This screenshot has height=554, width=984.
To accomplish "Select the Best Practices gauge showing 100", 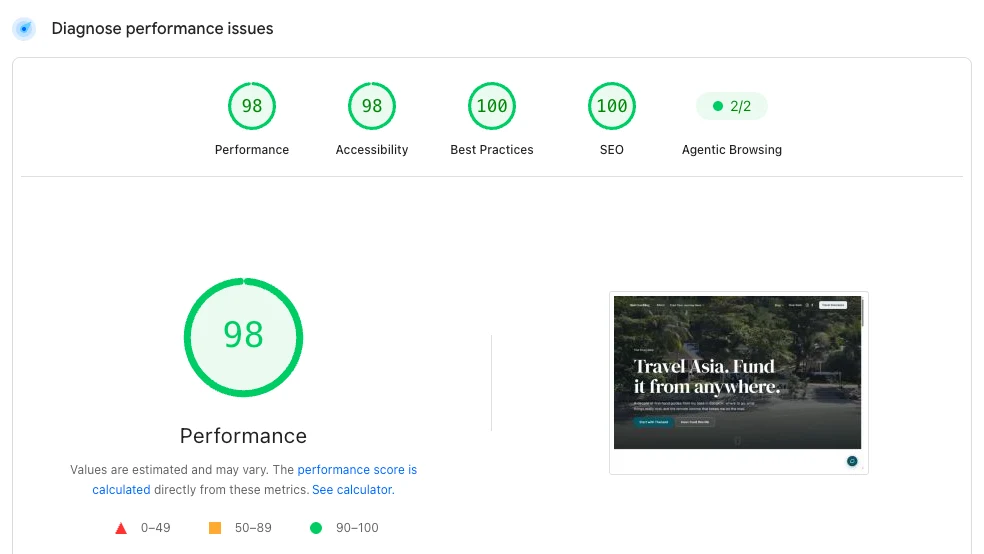I will coord(491,106).
